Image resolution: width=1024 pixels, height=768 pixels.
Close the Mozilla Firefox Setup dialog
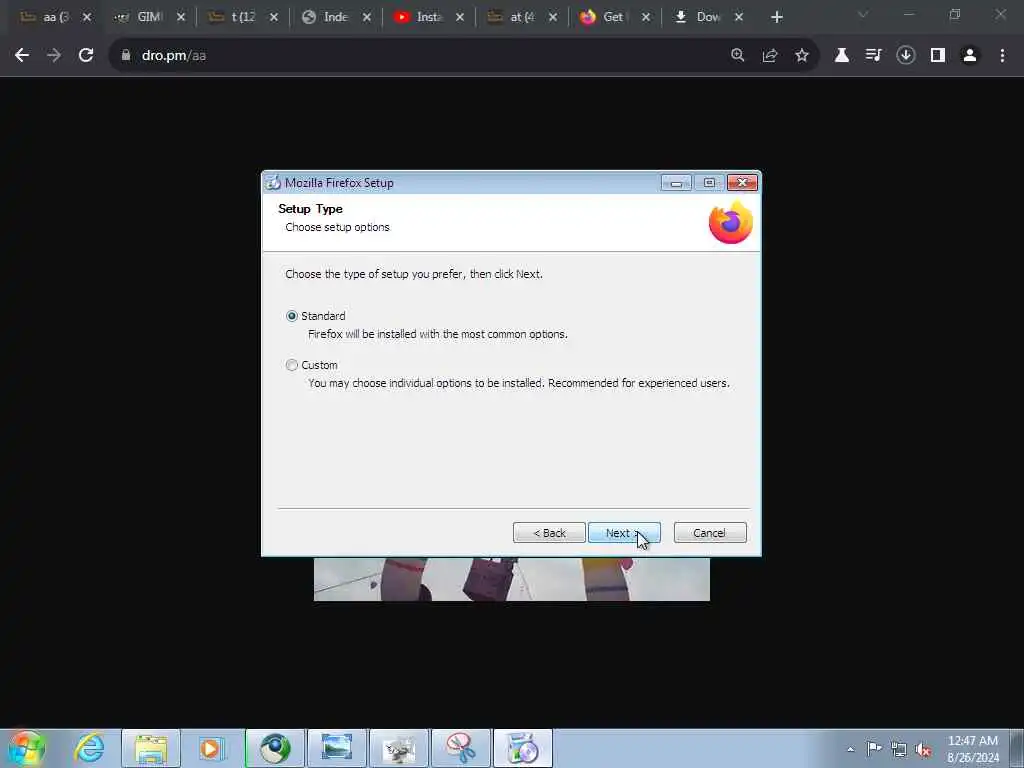pos(743,183)
